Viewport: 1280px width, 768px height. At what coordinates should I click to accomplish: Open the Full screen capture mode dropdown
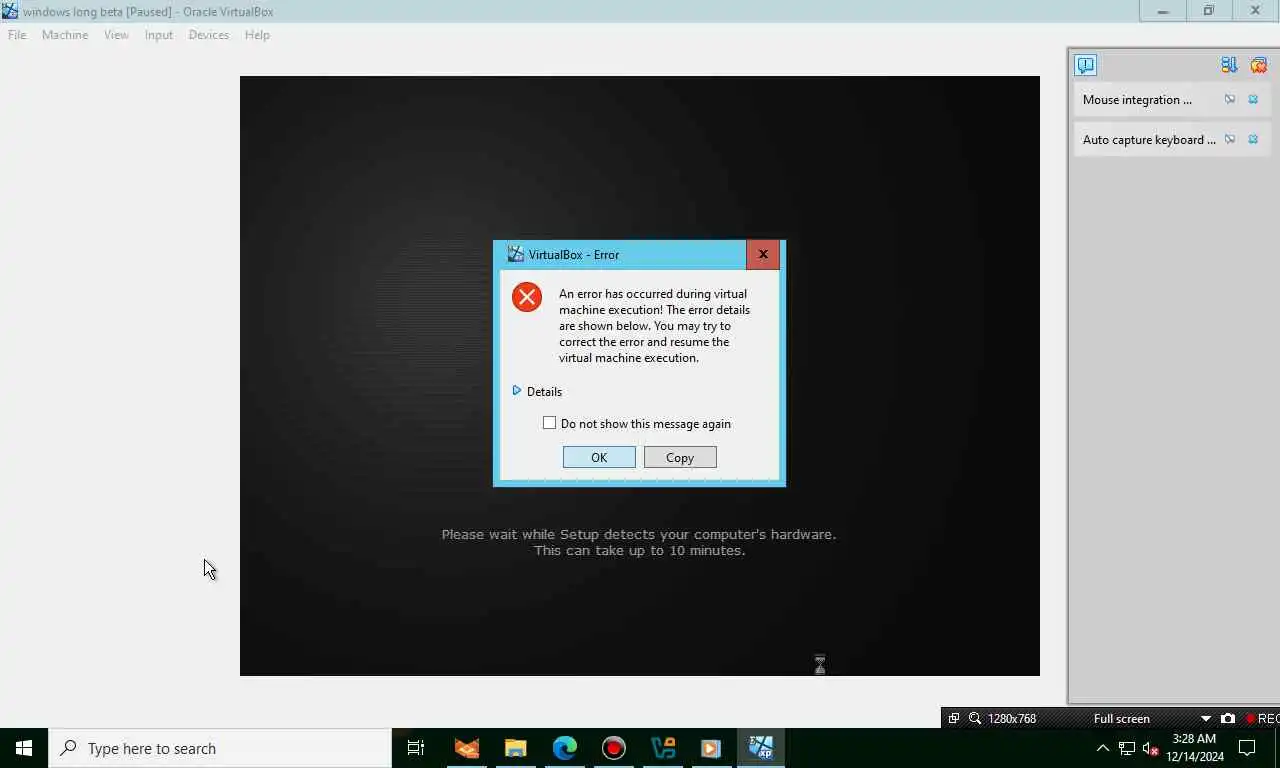pos(1206,719)
